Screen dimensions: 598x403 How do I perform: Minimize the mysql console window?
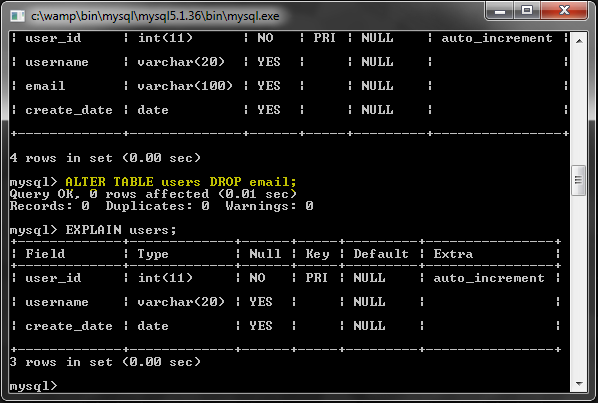pos(500,11)
